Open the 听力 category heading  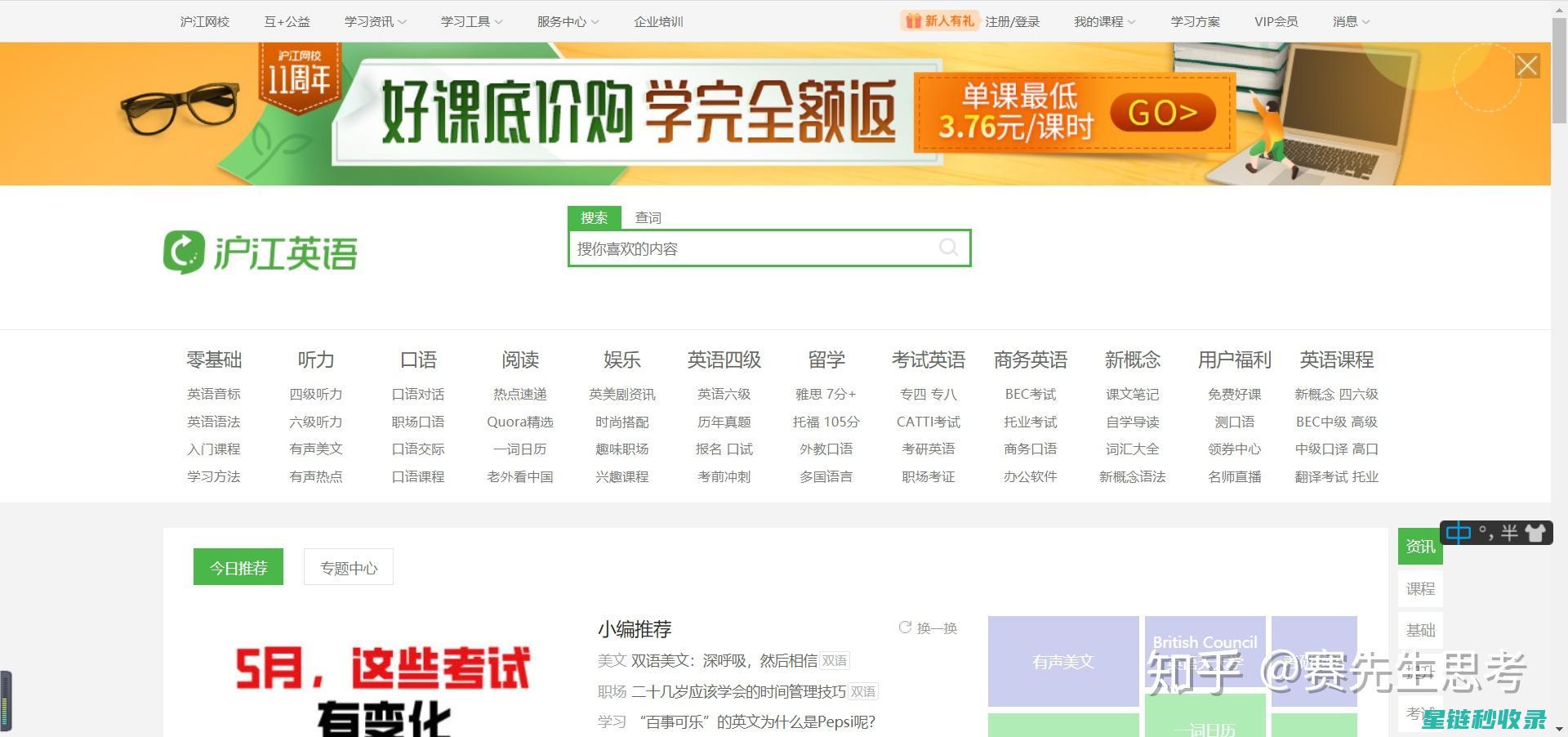316,360
